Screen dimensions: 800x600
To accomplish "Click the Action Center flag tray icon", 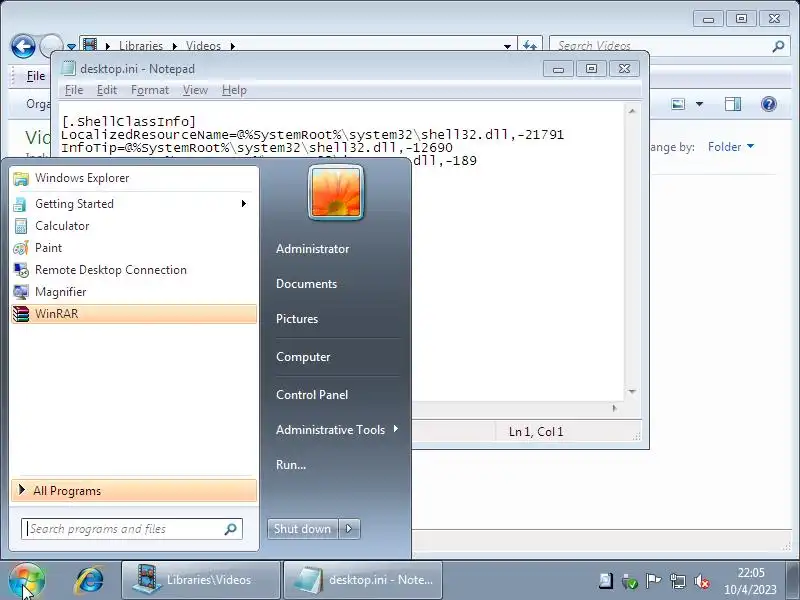I will [653, 581].
